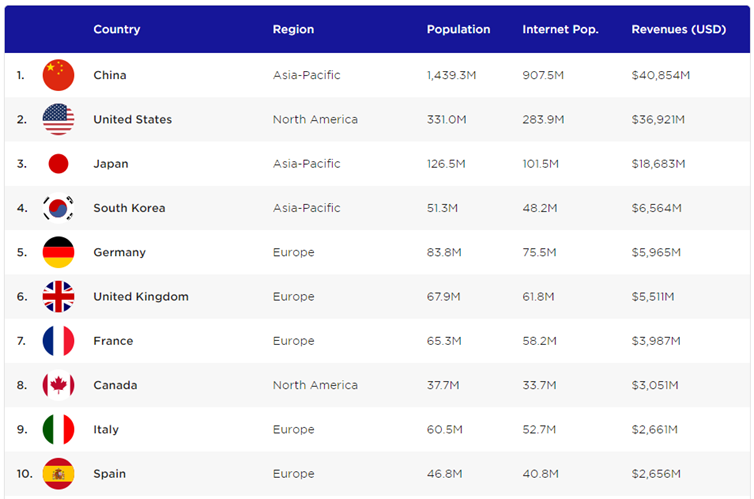
Task: Click the South Korea flag icon
Action: pos(58,208)
